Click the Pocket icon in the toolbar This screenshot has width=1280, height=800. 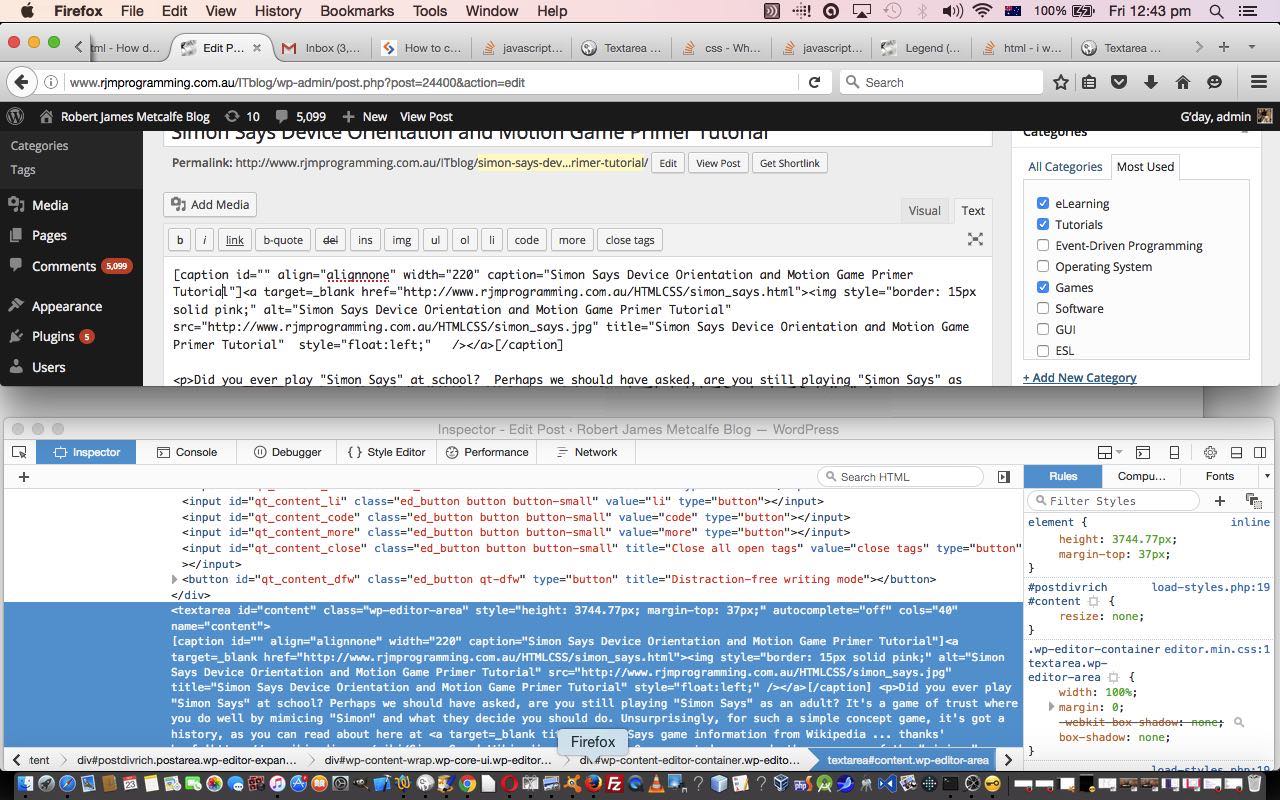click(x=1120, y=82)
